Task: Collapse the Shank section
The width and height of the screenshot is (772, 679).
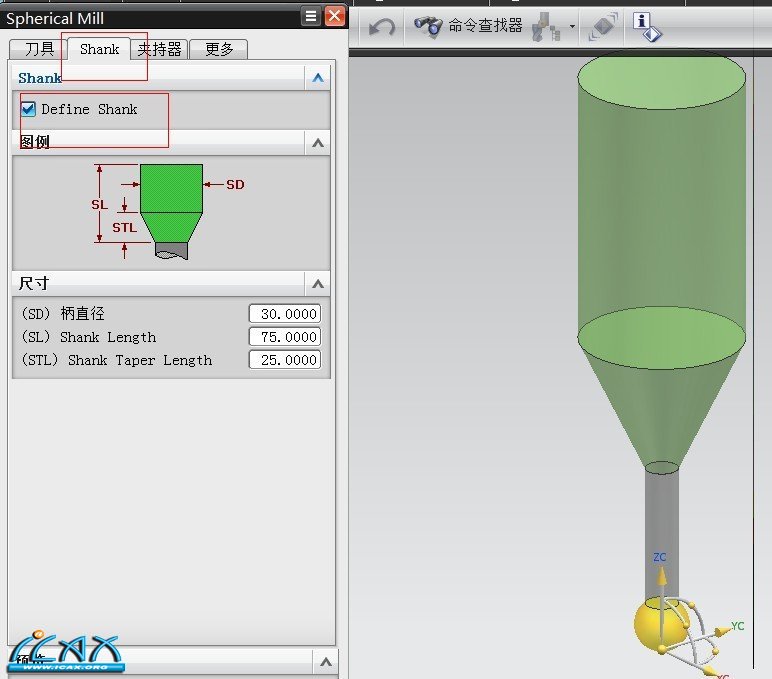Action: tap(318, 78)
